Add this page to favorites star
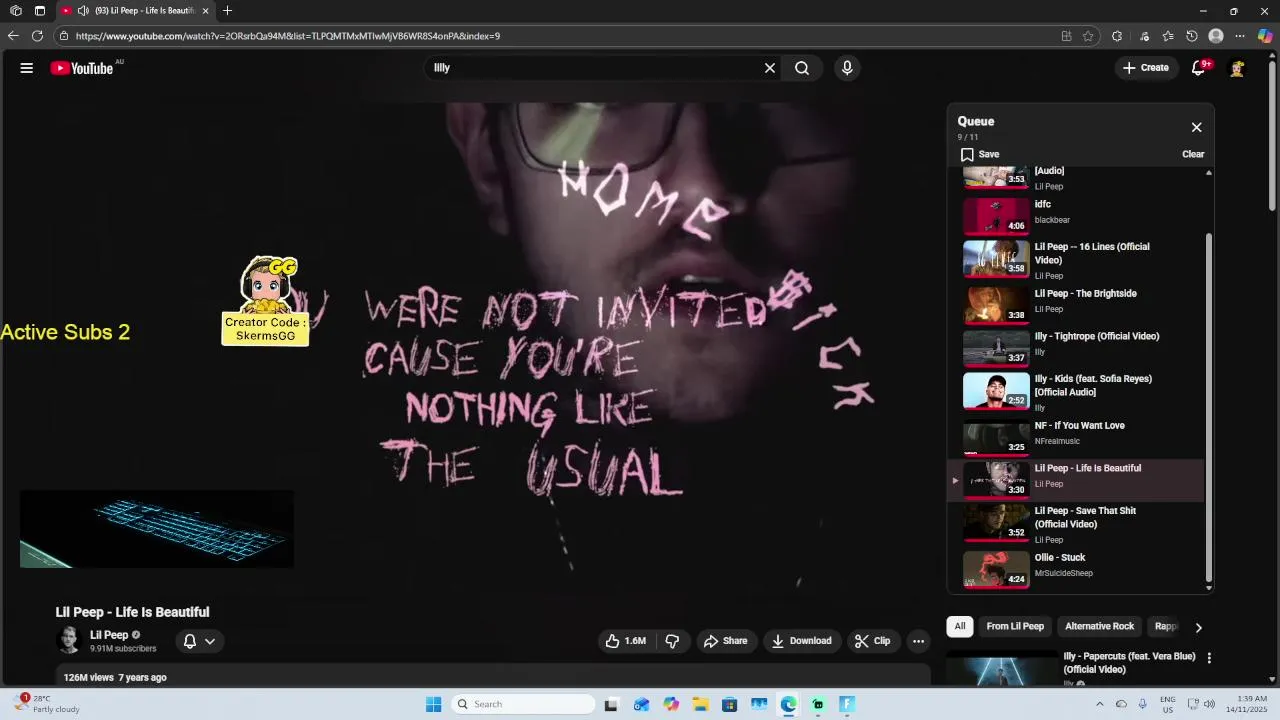Viewport: 1280px width, 720px height. [1088, 36]
